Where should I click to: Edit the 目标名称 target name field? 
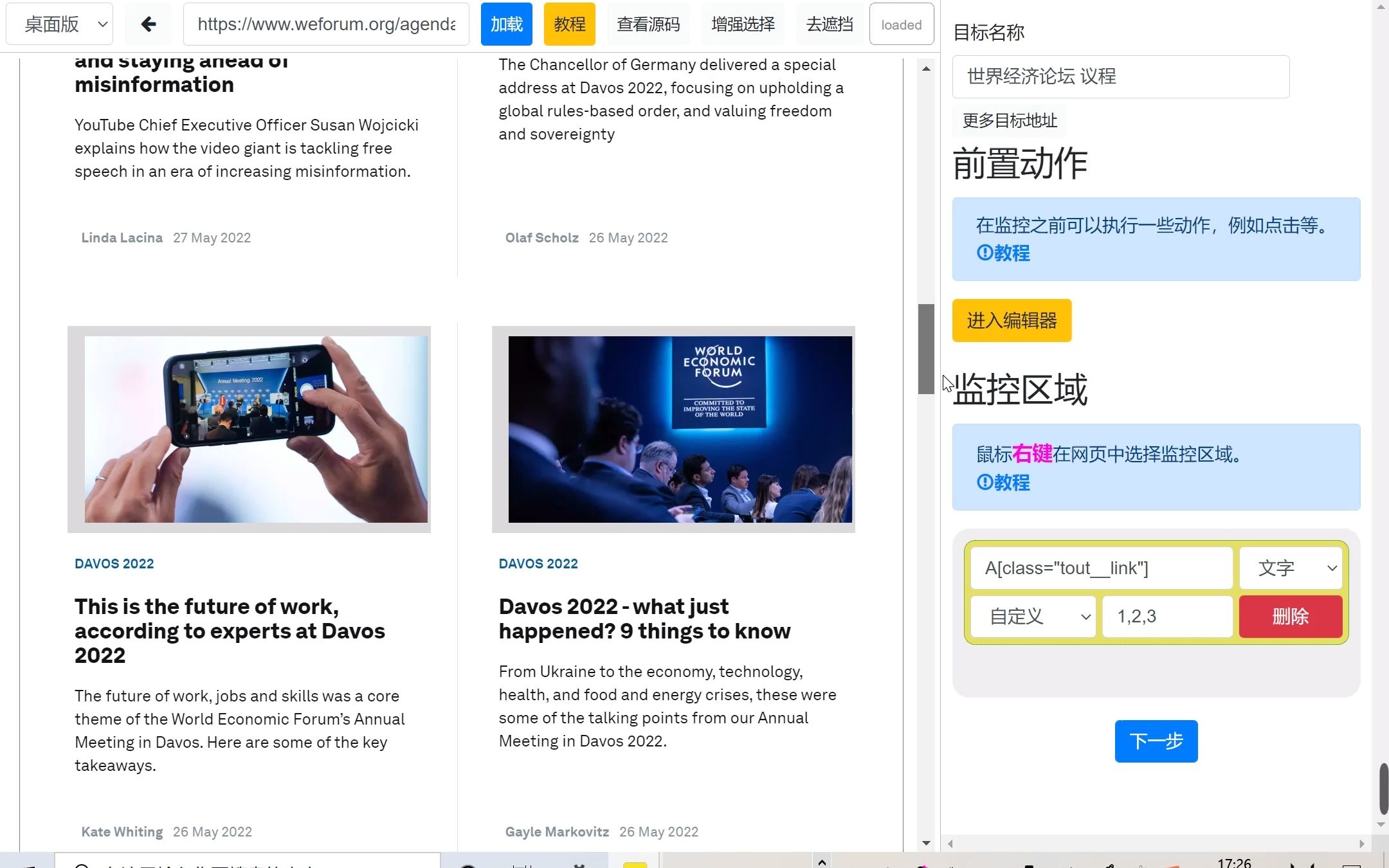[1121, 77]
